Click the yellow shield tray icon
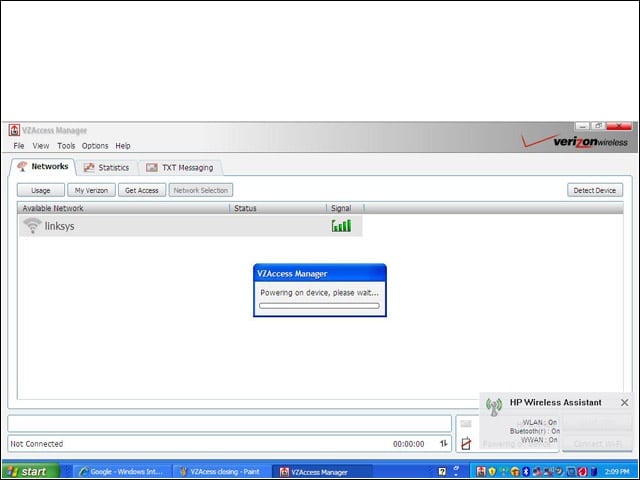The width and height of the screenshot is (640, 480). click(x=492, y=471)
